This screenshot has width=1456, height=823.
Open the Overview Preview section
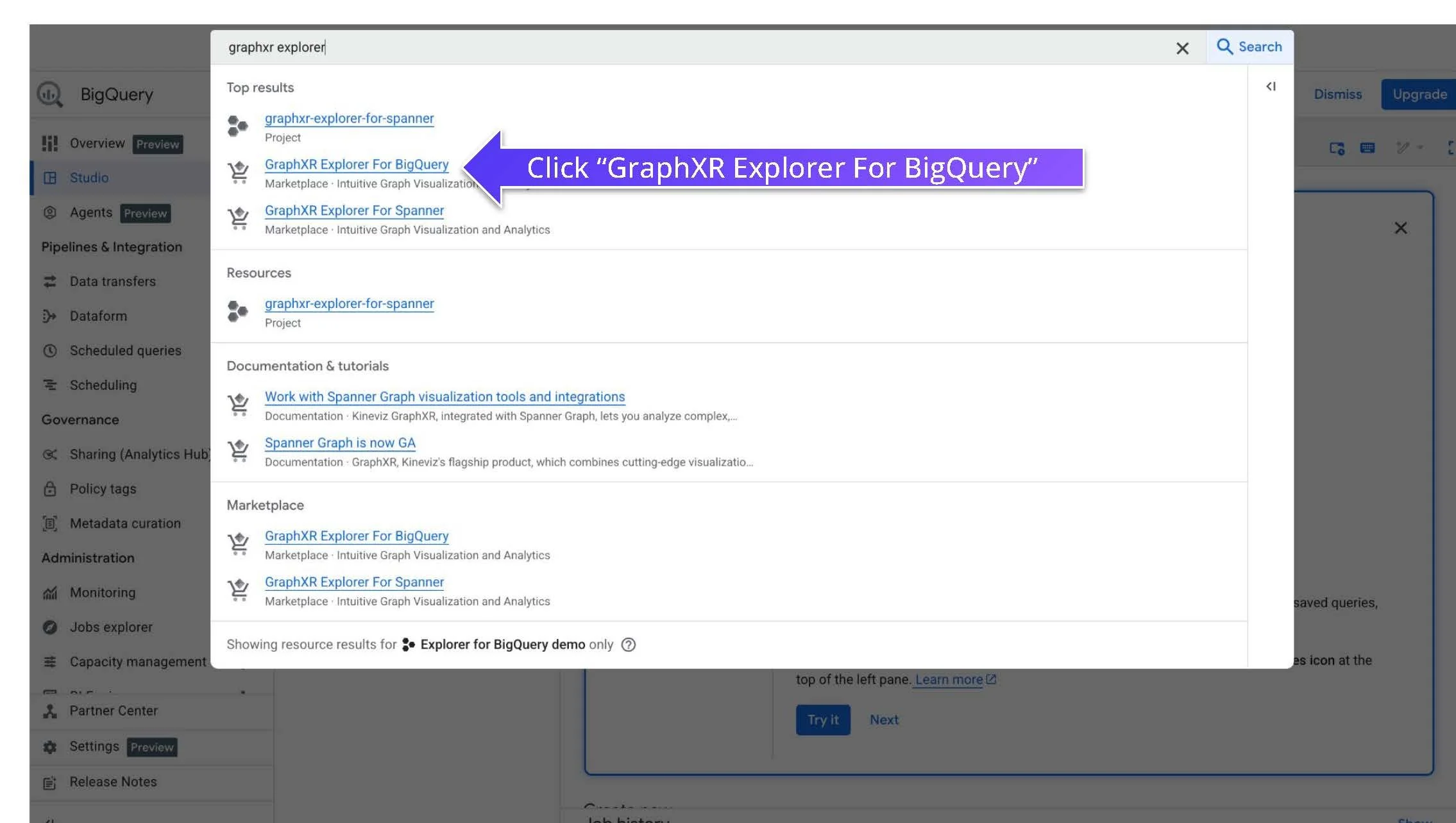coord(97,143)
